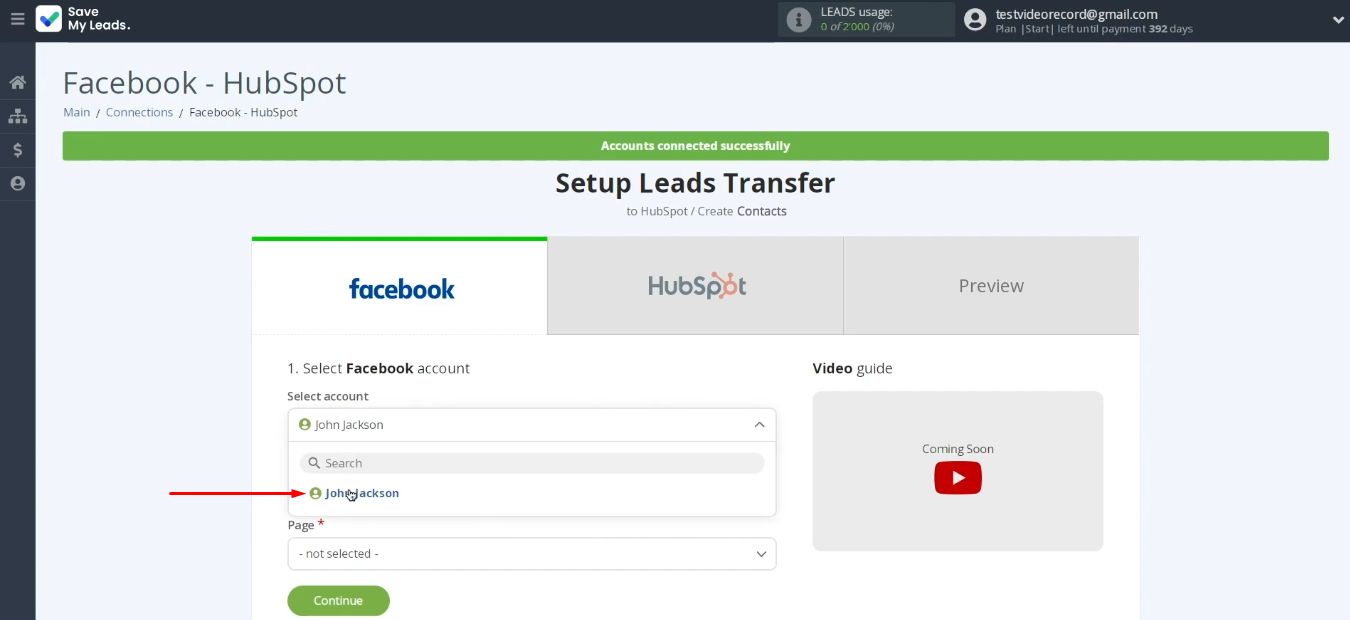Go to Connections breadcrumb link

[139, 112]
